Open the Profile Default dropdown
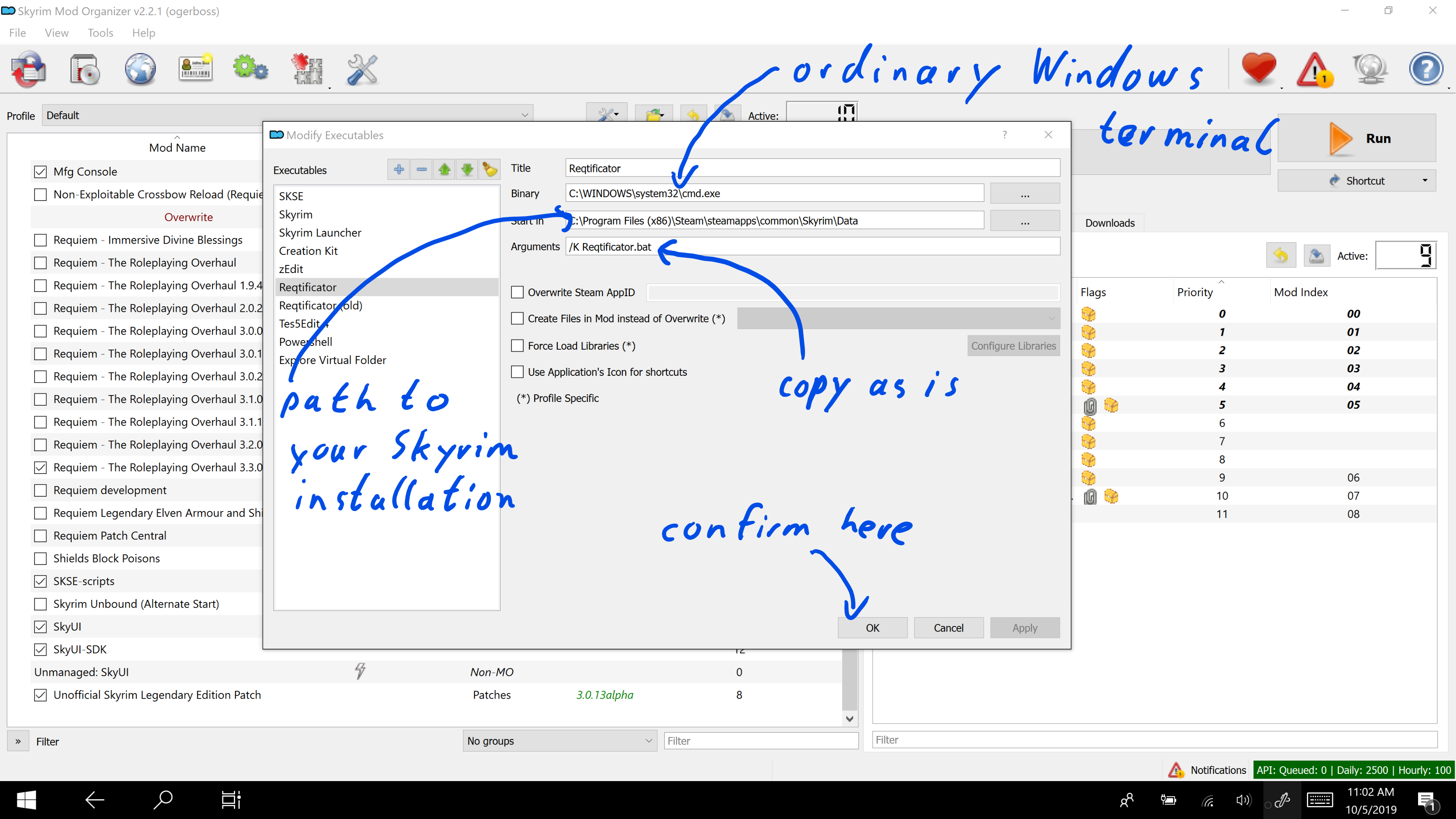Viewport: 1456px width, 819px height. click(287, 115)
